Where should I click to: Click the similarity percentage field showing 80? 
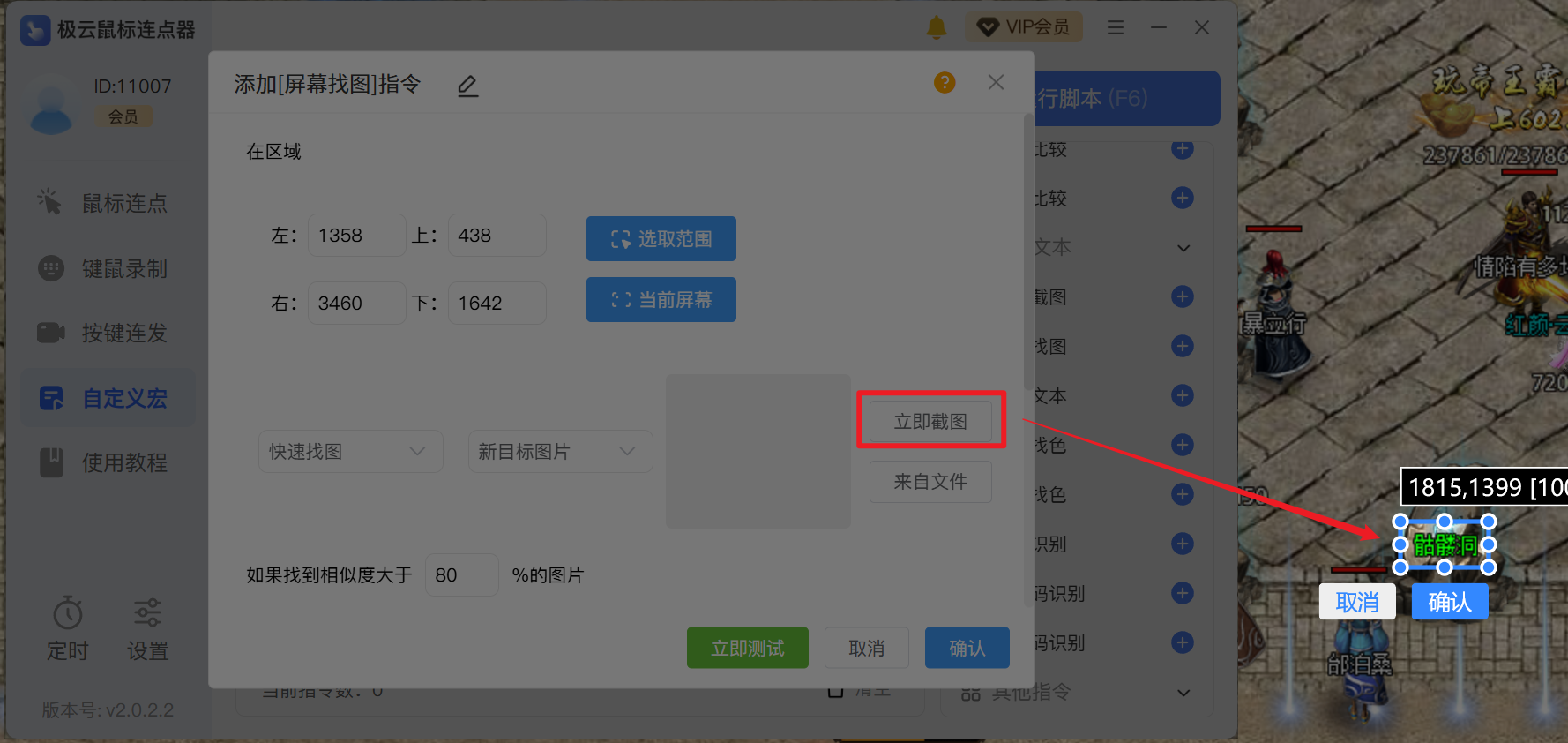(x=460, y=575)
